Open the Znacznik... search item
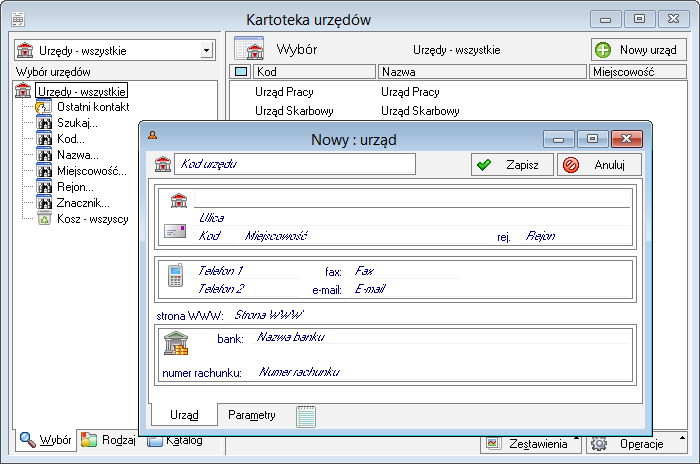700x464 pixels. 83,203
